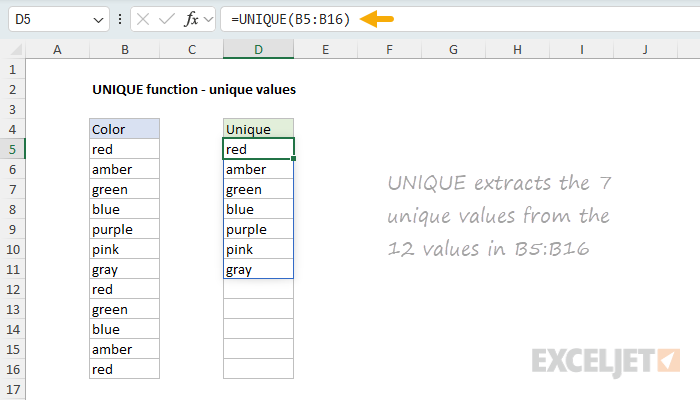Viewport: 700px width, 400px height.
Task: Select cell B13 containing 'green'
Action: pyautogui.click(x=125, y=309)
